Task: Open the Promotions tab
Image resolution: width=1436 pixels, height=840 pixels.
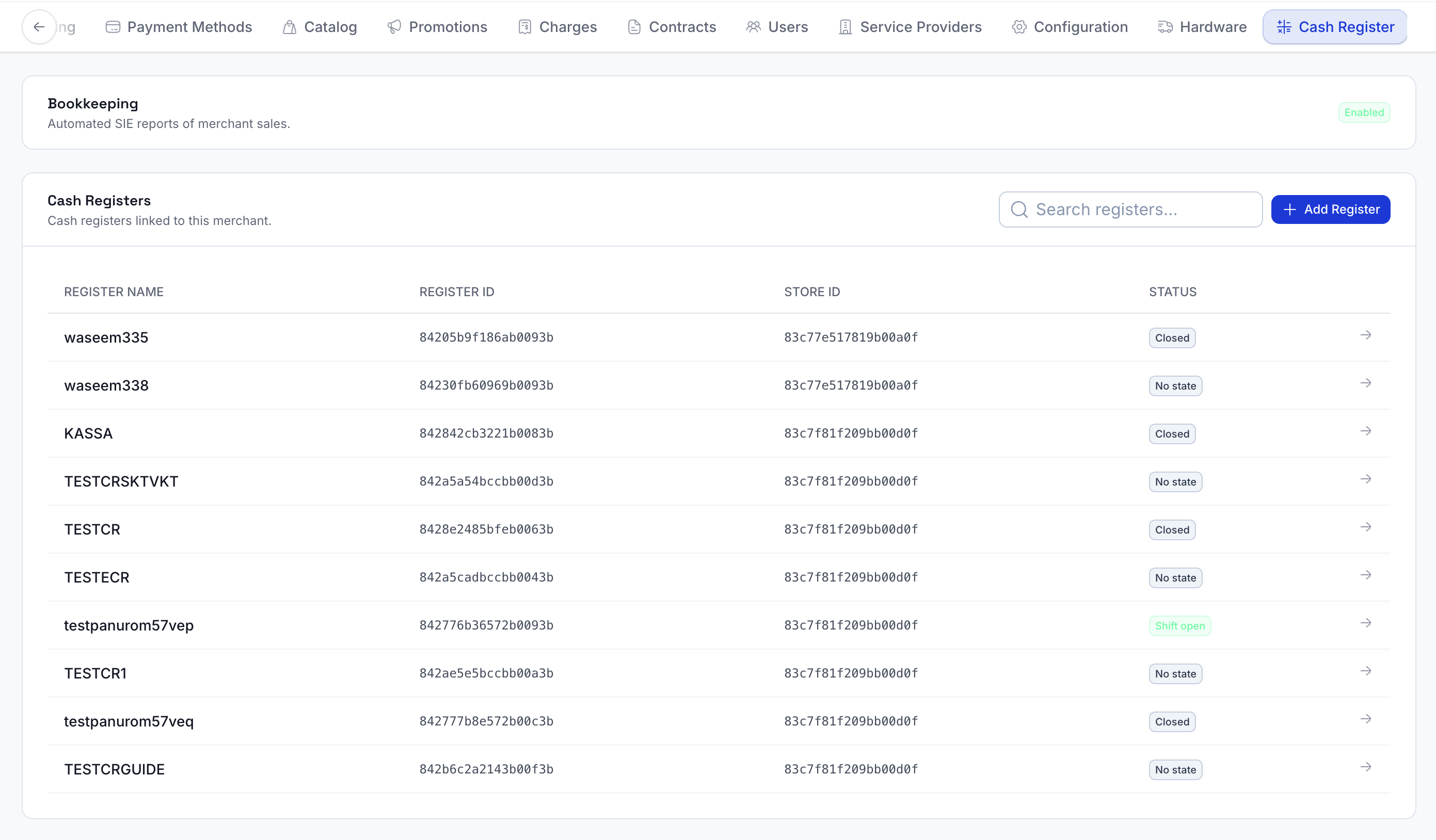Action: 437,27
